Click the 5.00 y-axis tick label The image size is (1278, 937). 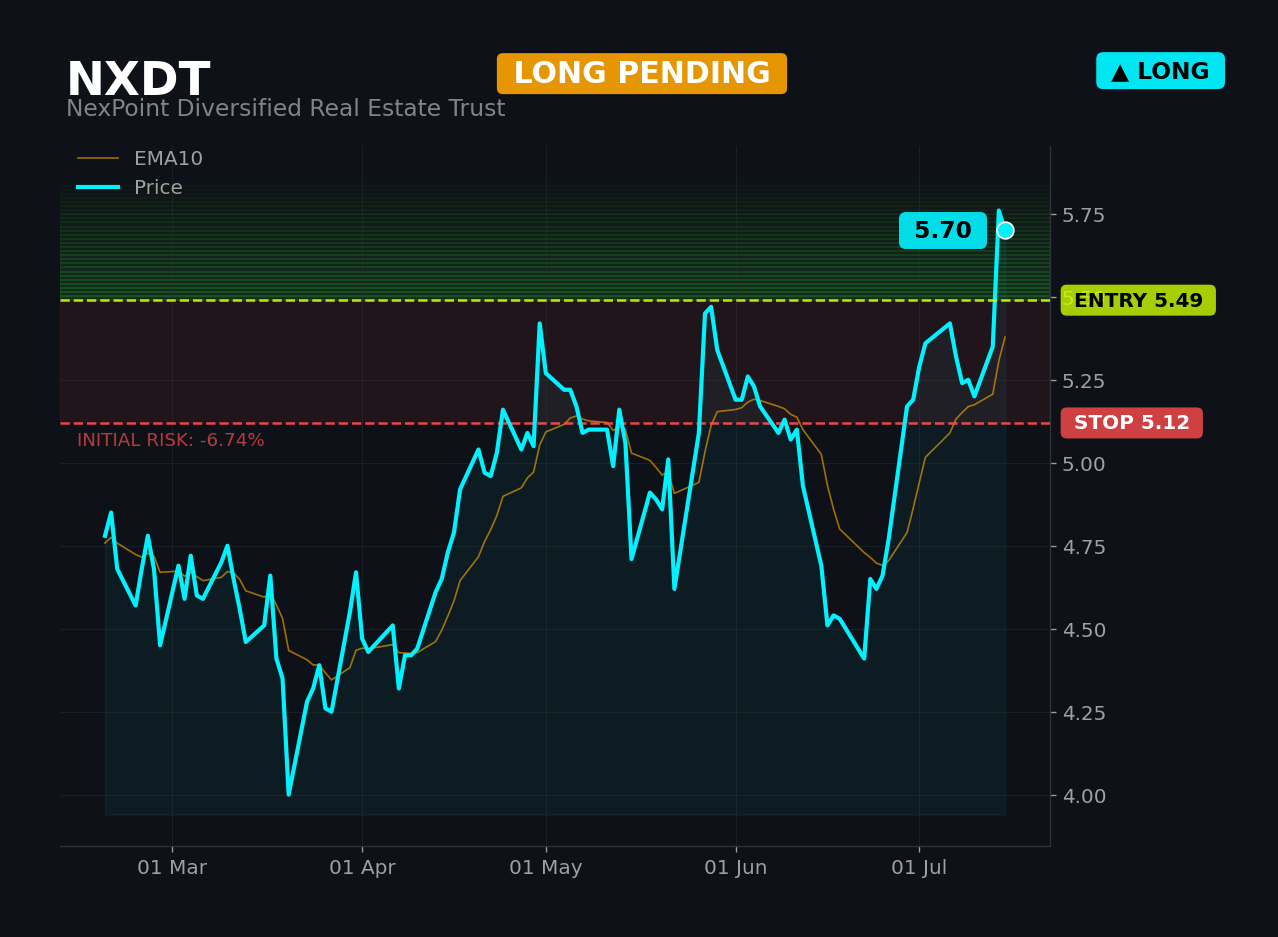click(1084, 464)
